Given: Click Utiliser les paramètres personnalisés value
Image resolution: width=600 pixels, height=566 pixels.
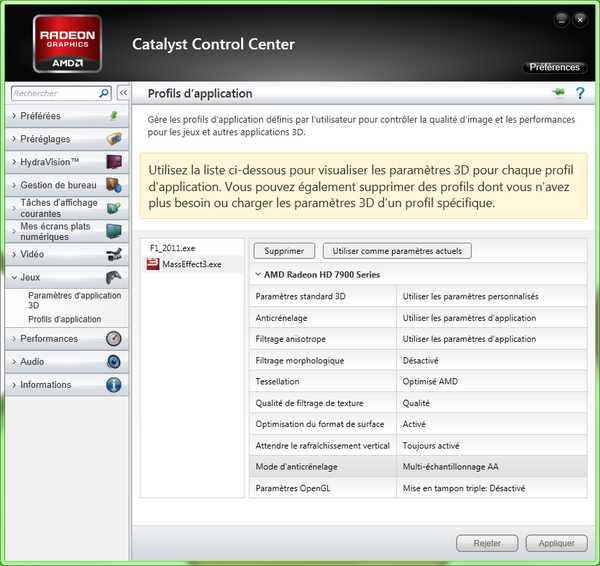Looking at the screenshot, I should (x=470, y=296).
